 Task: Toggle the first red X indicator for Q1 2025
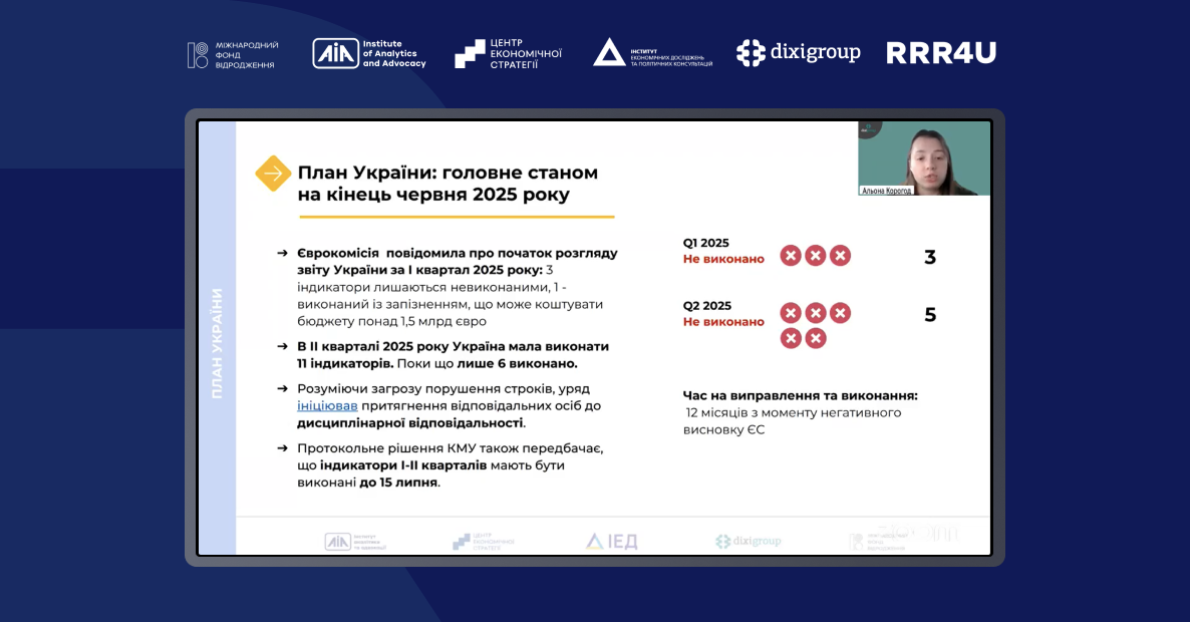click(791, 255)
